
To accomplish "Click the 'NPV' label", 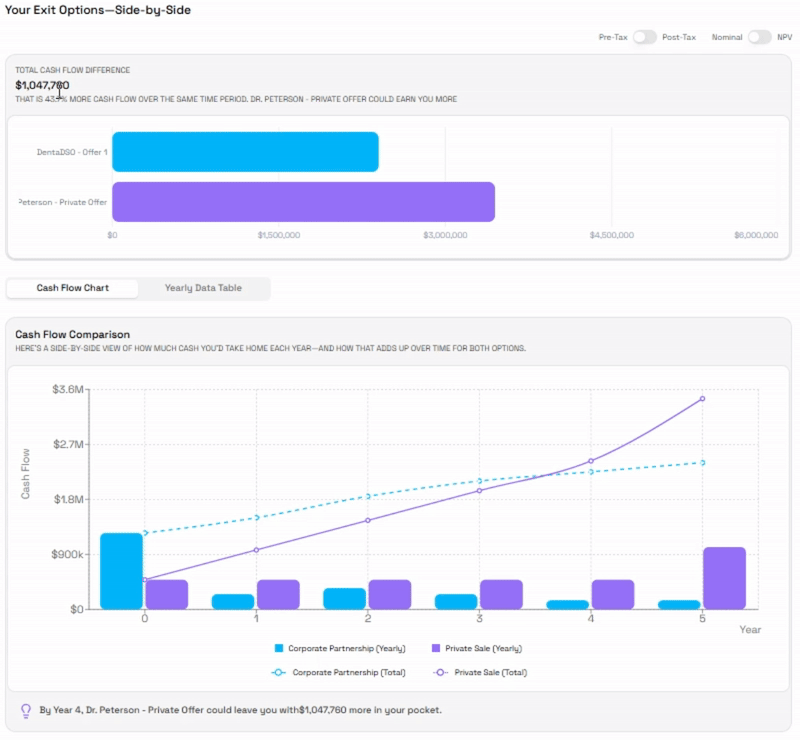I will click(x=785, y=37).
